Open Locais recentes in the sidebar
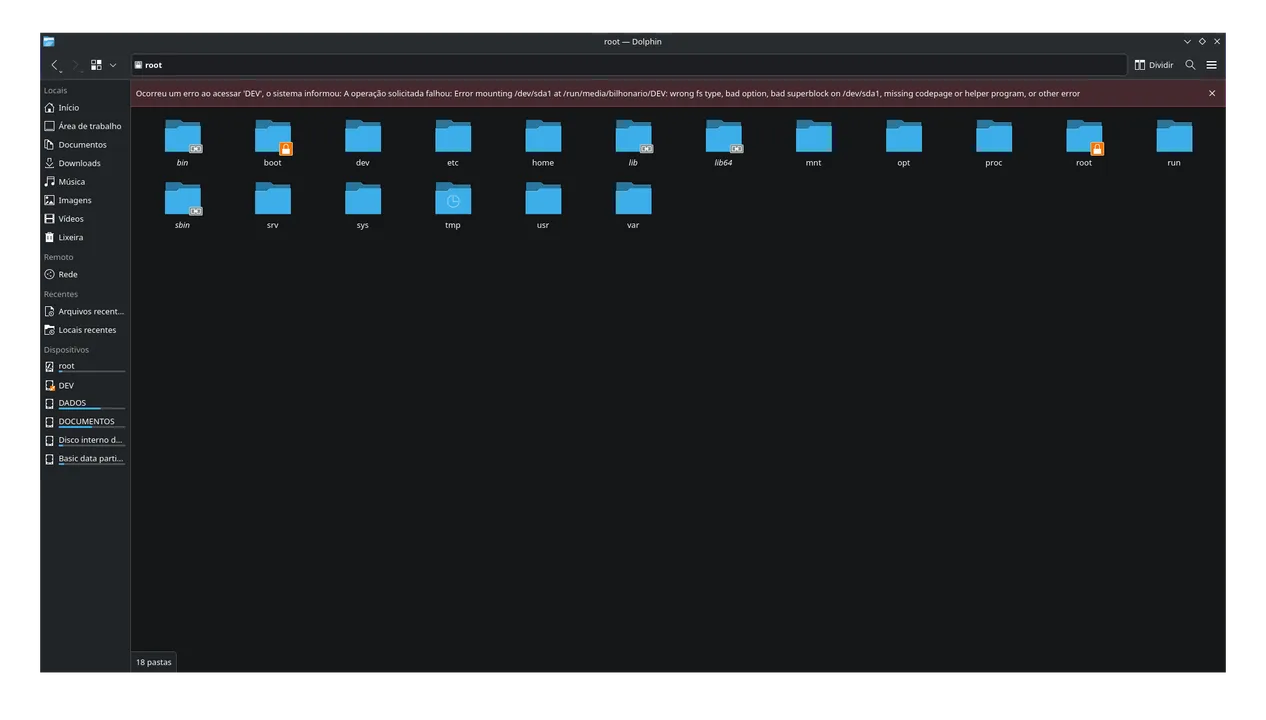Image resolution: width=1266 pixels, height=720 pixels. [85, 330]
